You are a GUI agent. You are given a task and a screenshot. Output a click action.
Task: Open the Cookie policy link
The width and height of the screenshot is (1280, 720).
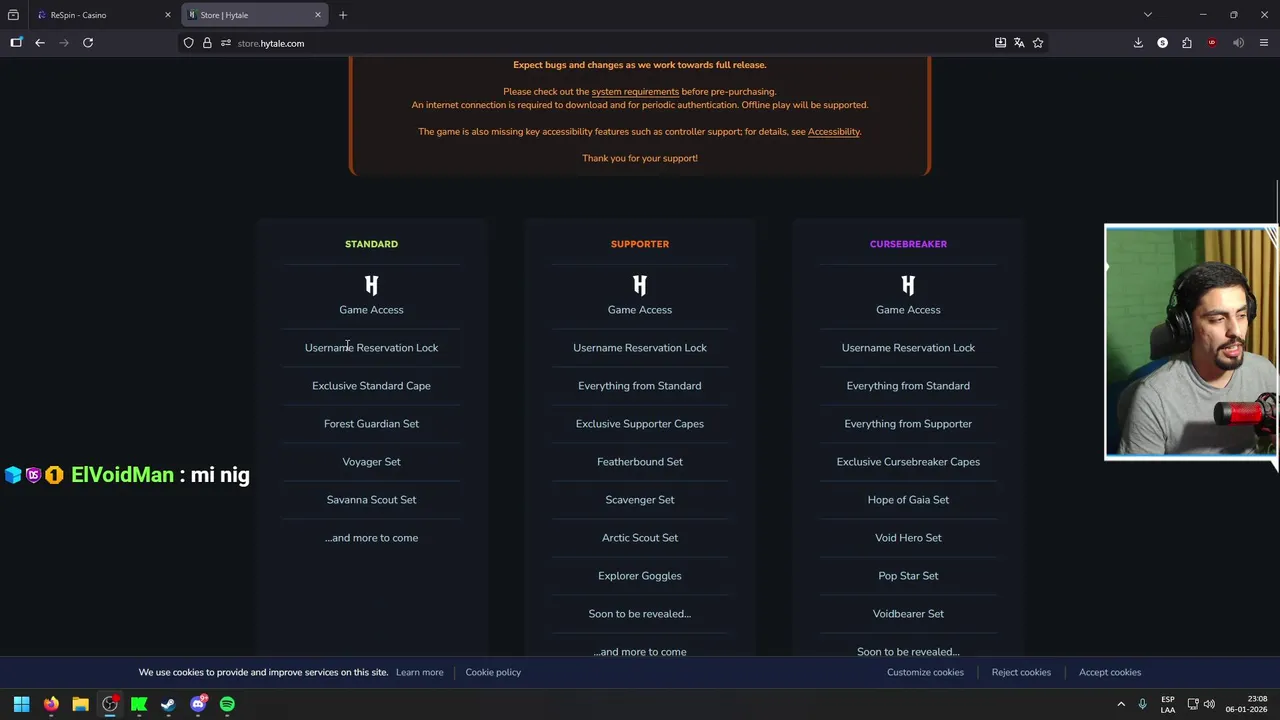tap(493, 672)
